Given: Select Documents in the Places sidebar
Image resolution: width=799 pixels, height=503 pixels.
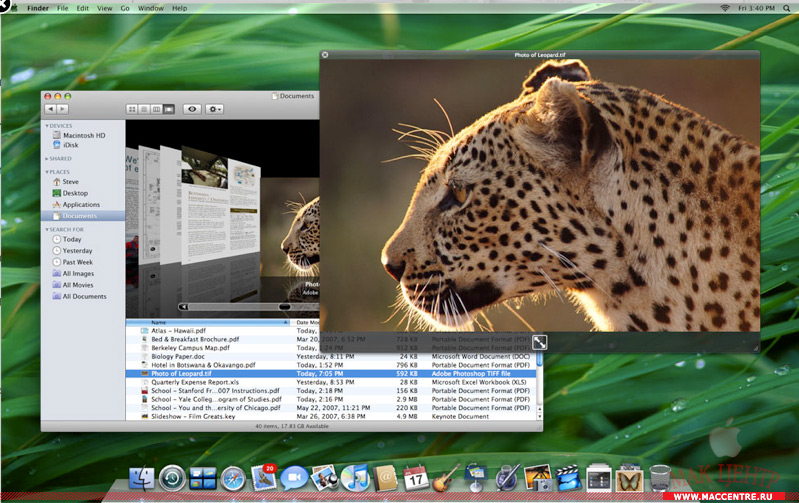Looking at the screenshot, I should click(83, 216).
